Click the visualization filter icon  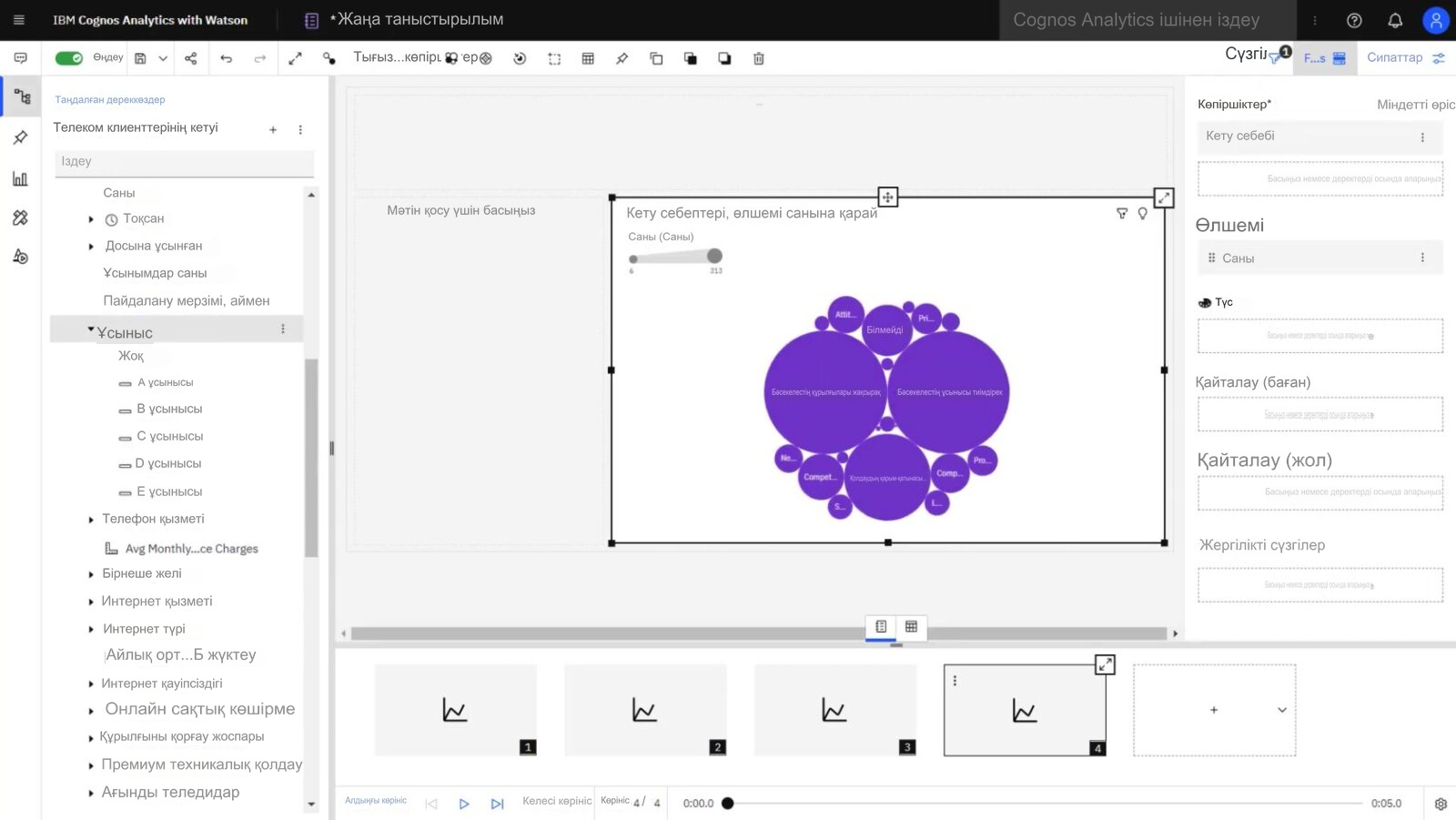1122,213
